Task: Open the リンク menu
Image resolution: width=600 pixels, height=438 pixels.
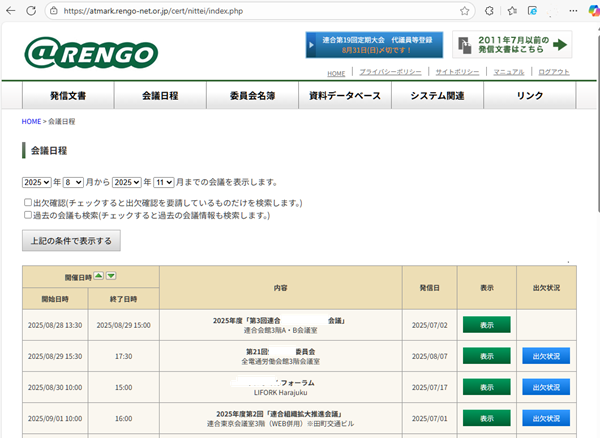Action: click(530, 96)
